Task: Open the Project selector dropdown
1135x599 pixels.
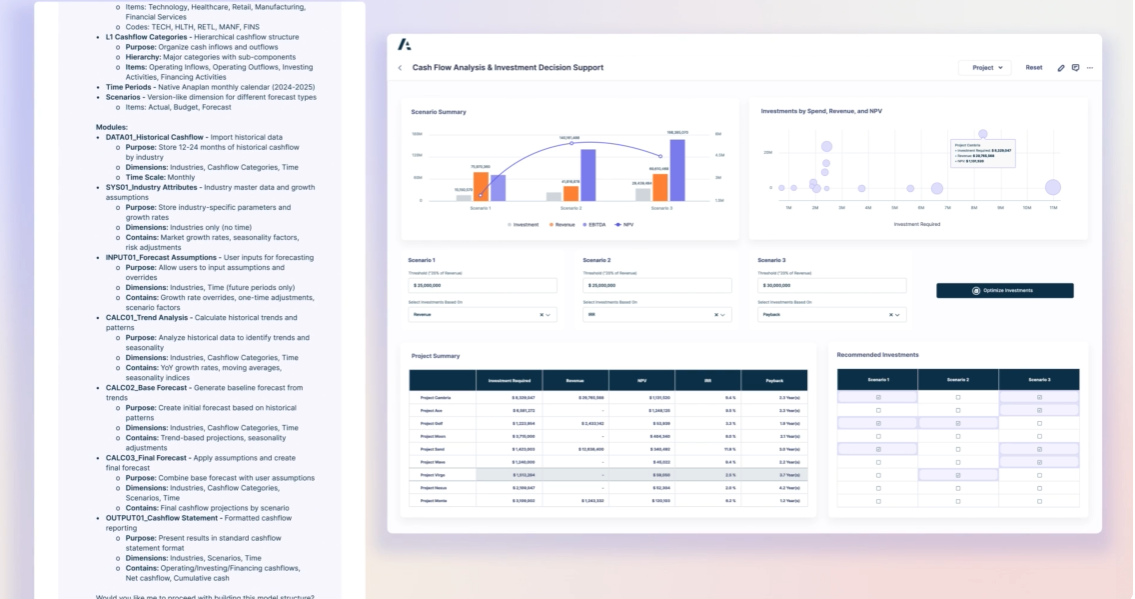Action: [x=987, y=68]
